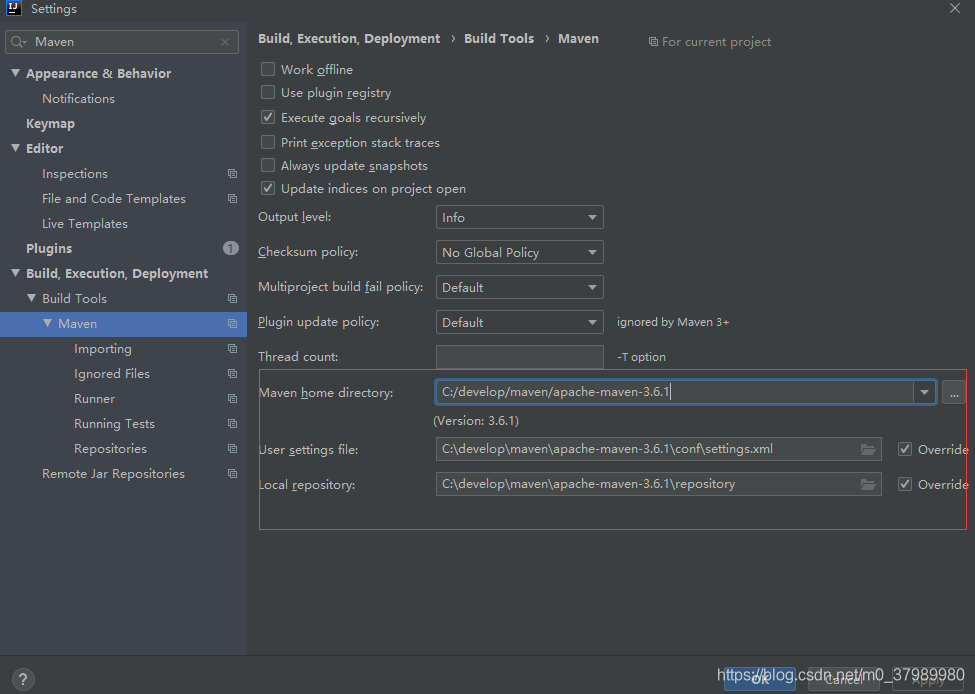Click Build Tools in the breadcrumb

499,39
